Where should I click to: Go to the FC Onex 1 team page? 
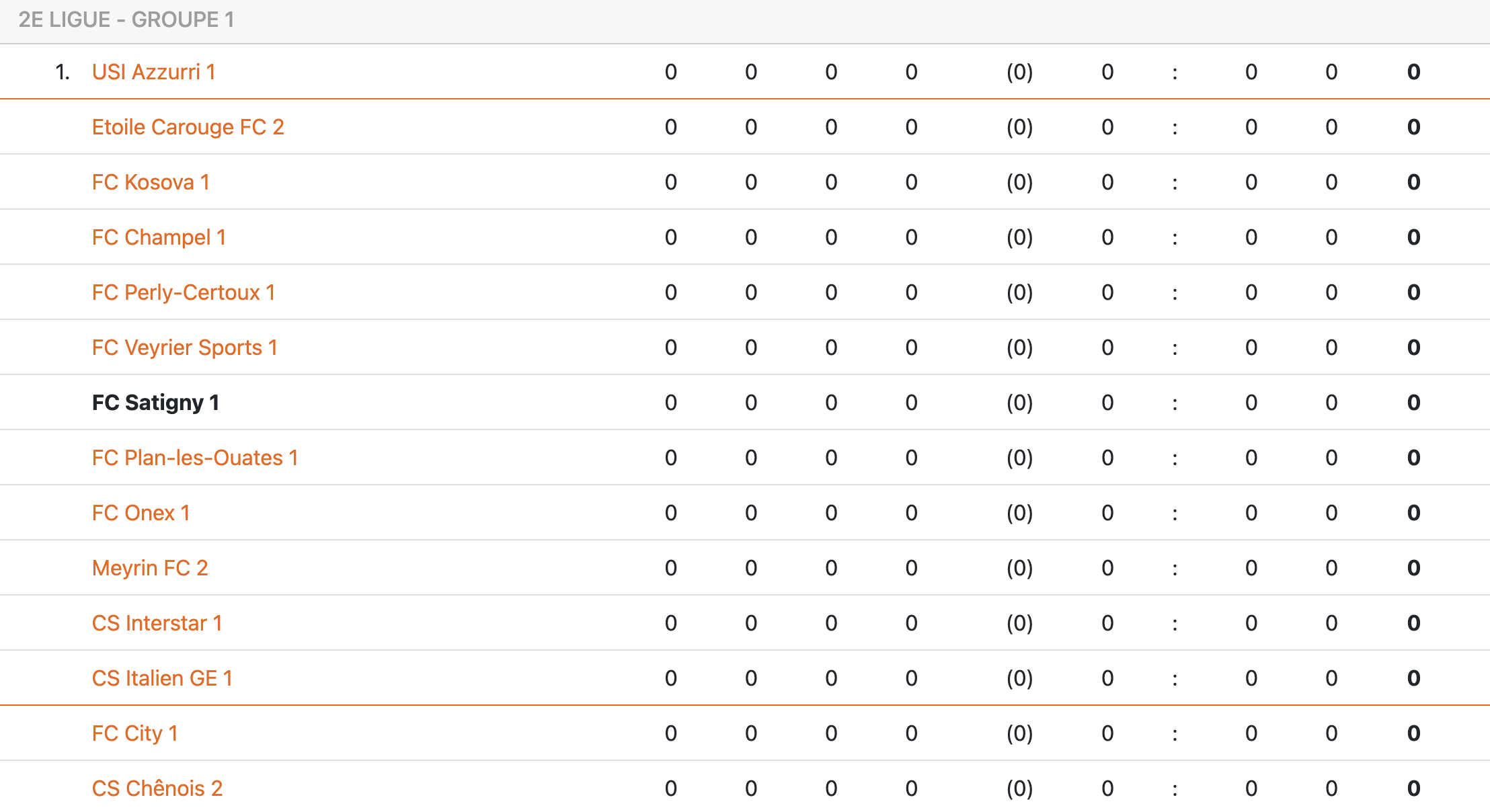point(141,513)
